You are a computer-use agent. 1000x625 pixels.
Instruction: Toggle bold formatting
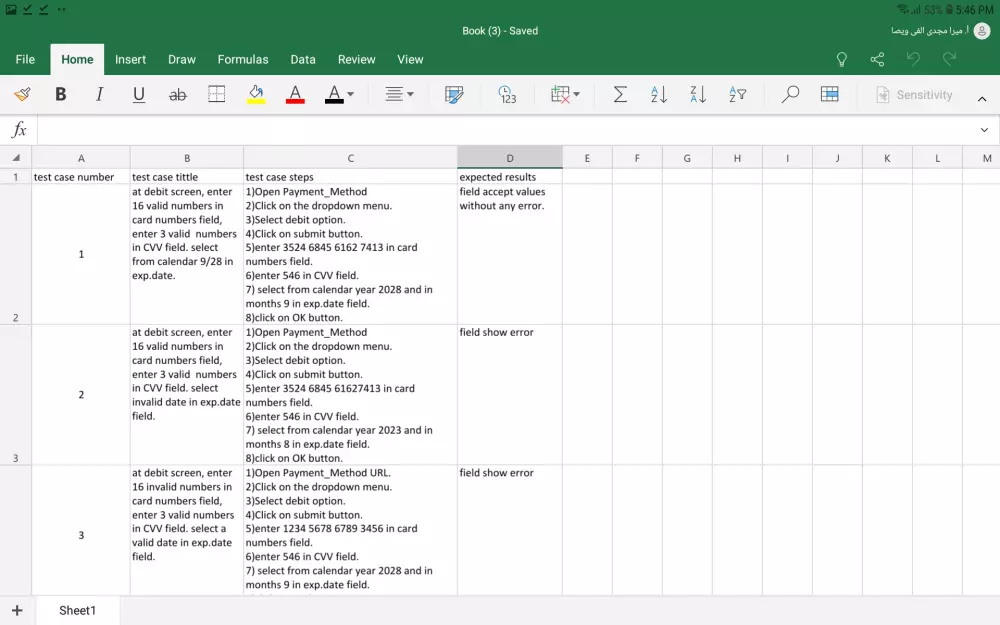click(x=61, y=95)
